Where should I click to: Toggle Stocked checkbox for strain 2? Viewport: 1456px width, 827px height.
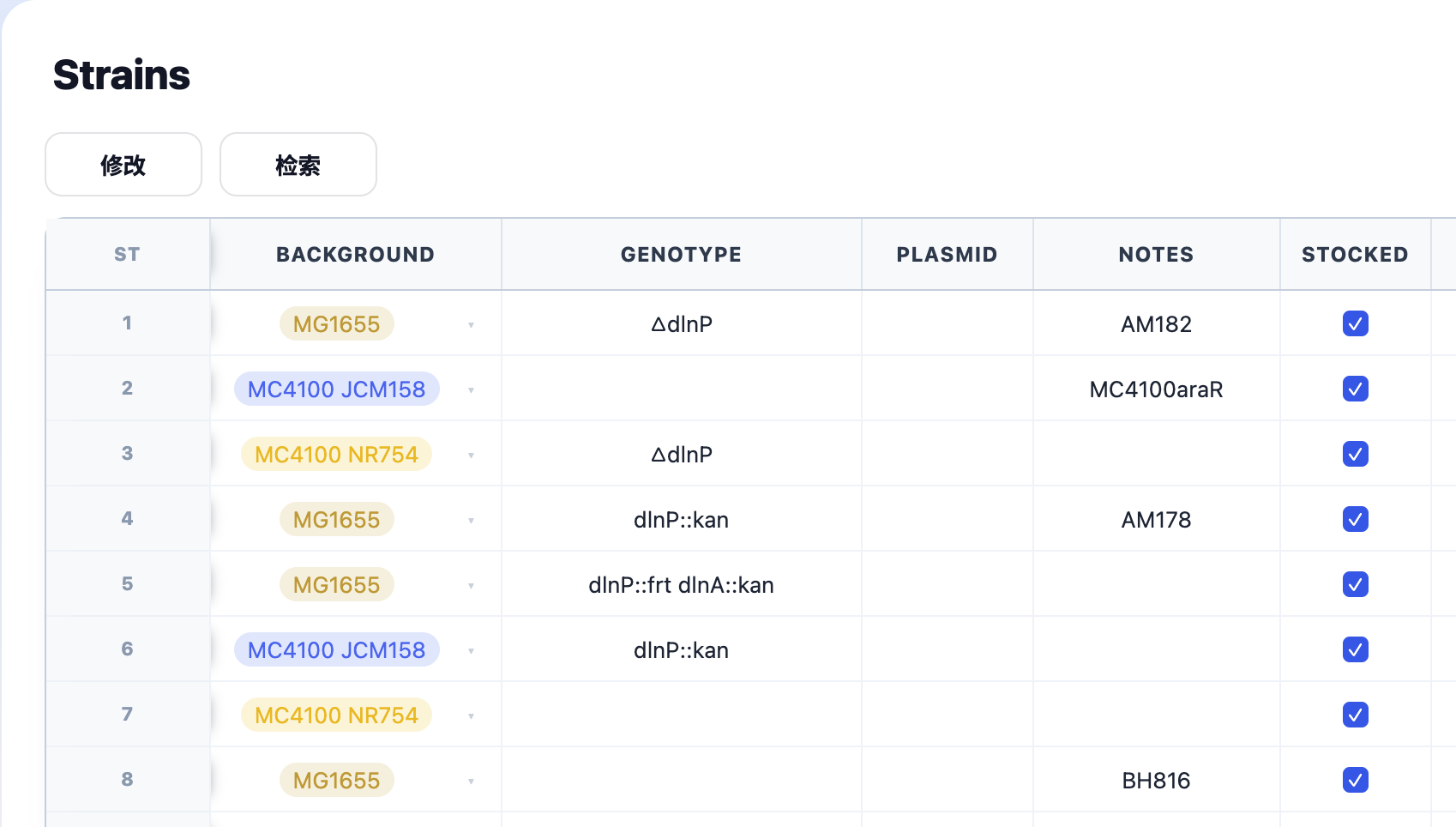point(1355,389)
